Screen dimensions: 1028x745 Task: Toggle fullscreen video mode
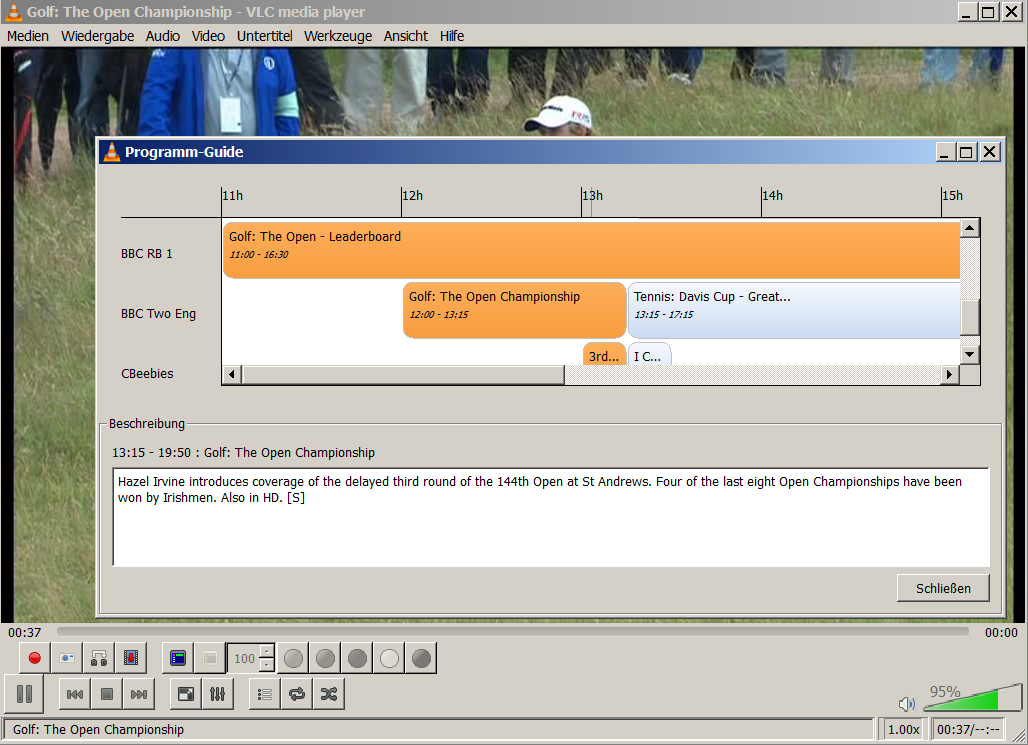[186, 694]
